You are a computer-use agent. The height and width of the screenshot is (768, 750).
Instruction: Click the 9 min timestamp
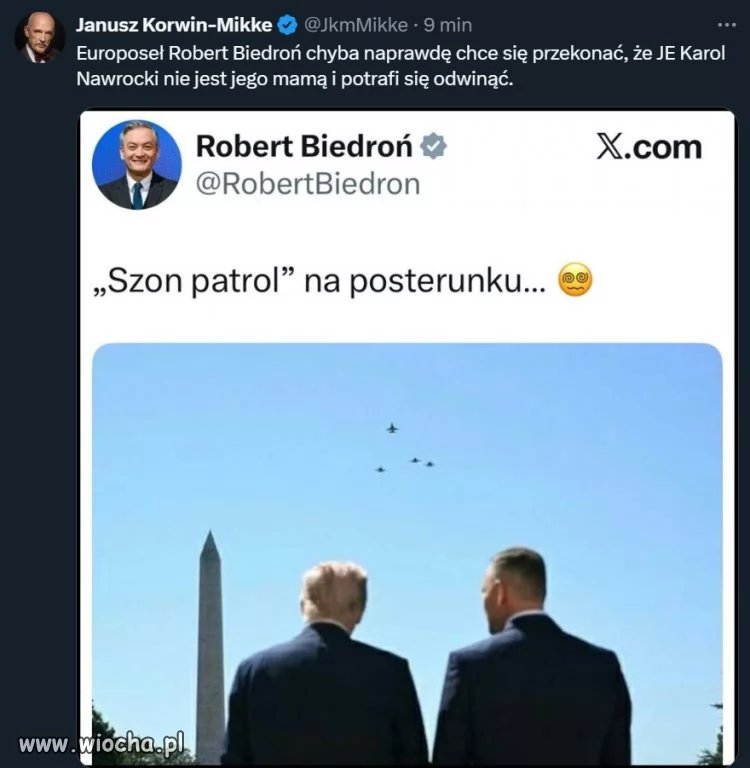[448, 25]
